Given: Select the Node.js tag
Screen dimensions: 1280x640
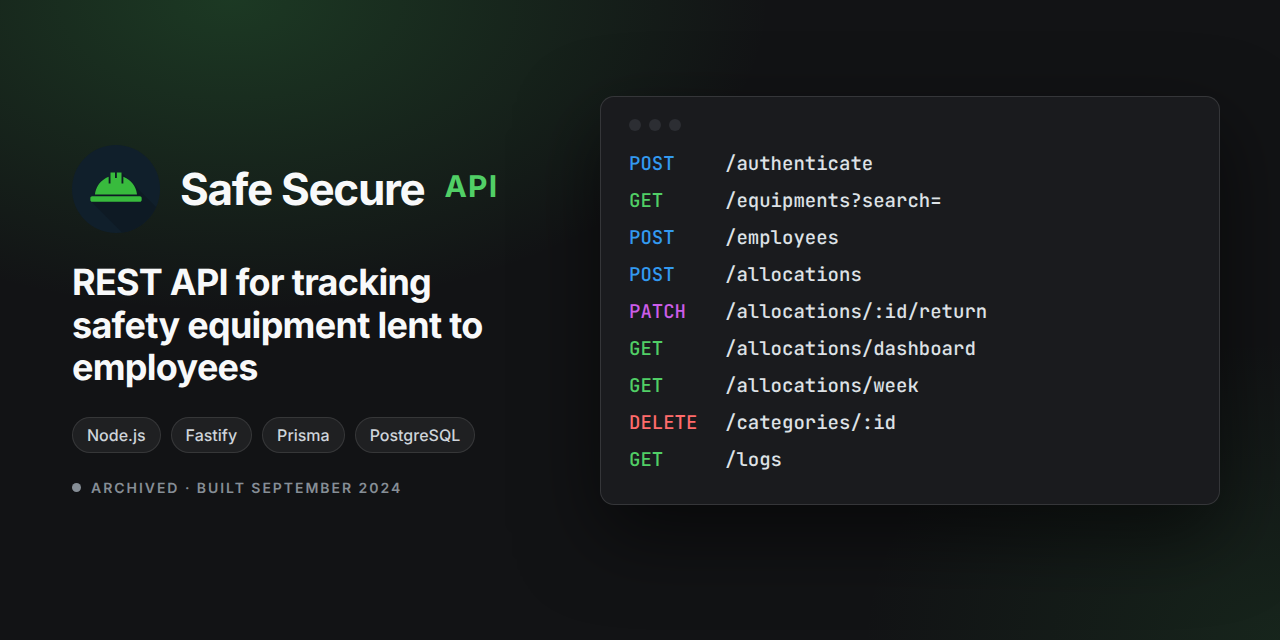Looking at the screenshot, I should (116, 435).
